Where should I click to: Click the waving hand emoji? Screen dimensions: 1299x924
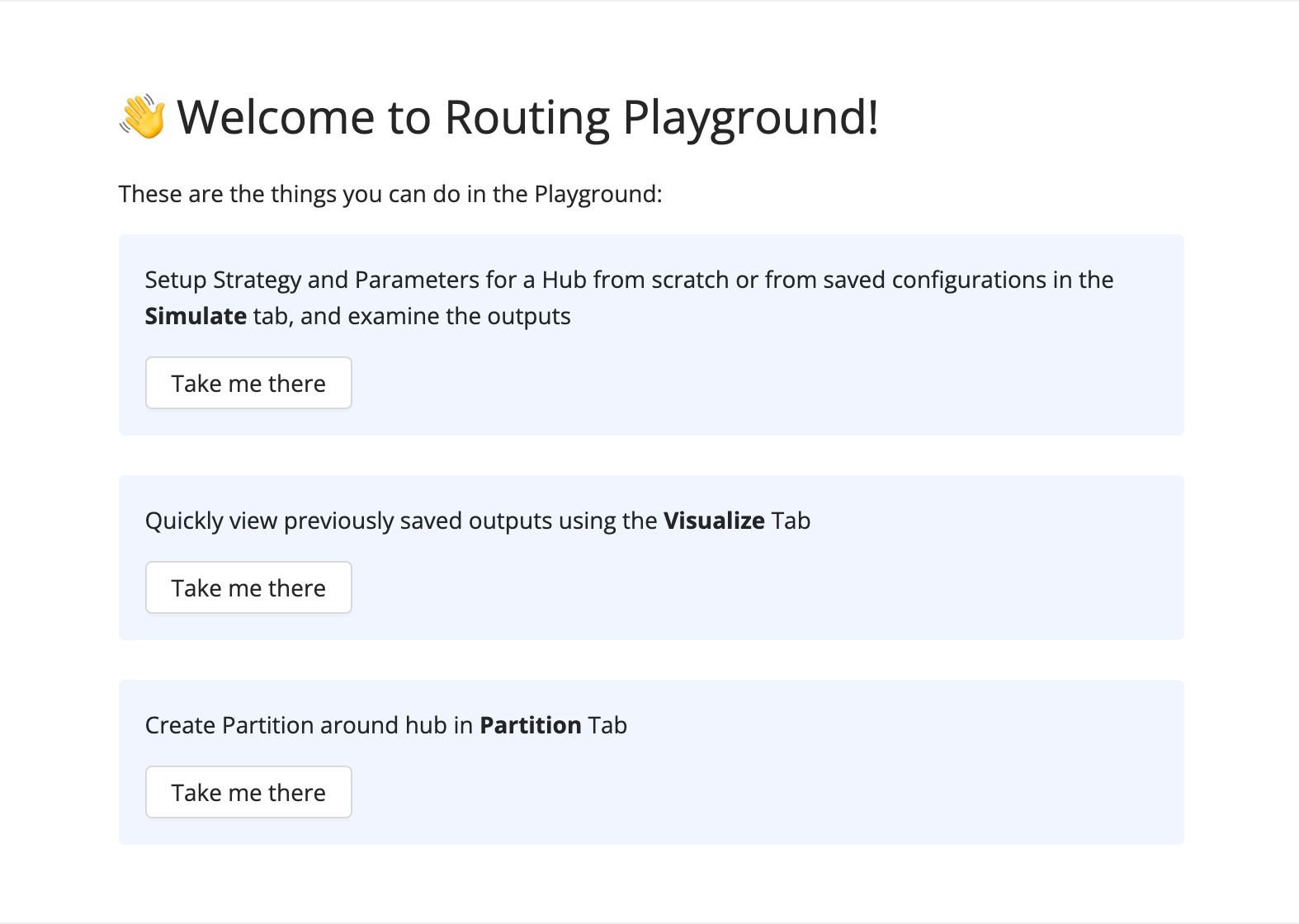pyautogui.click(x=143, y=117)
